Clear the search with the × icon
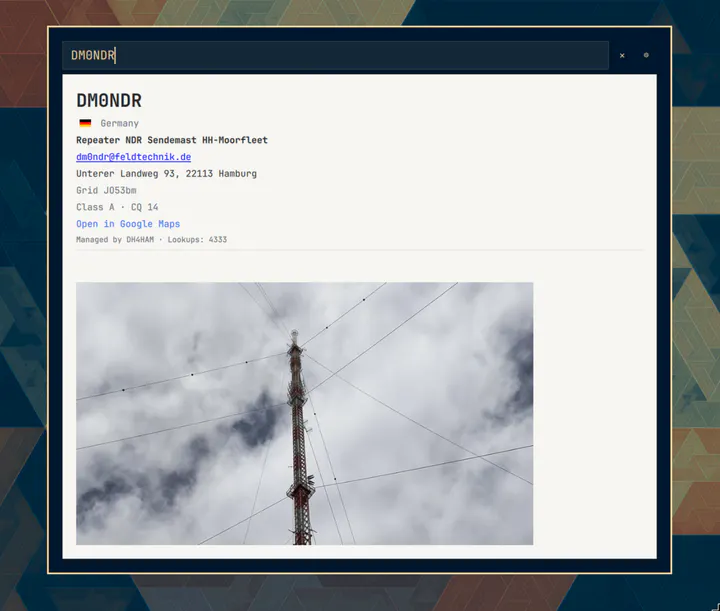 pos(622,56)
